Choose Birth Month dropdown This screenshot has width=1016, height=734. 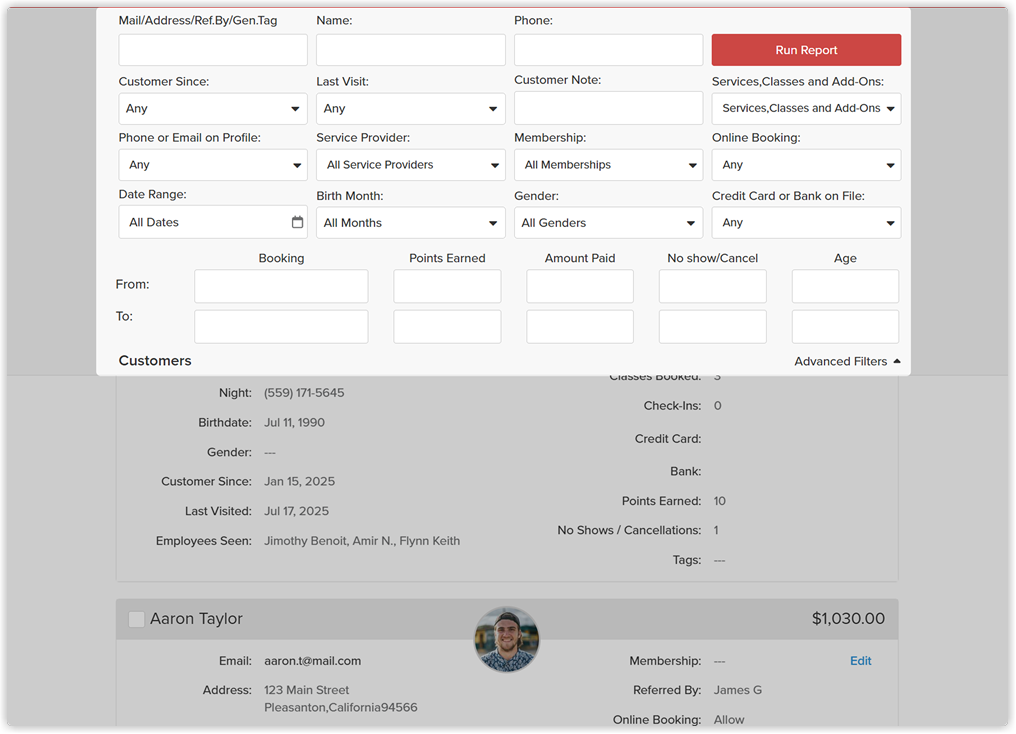(x=410, y=222)
